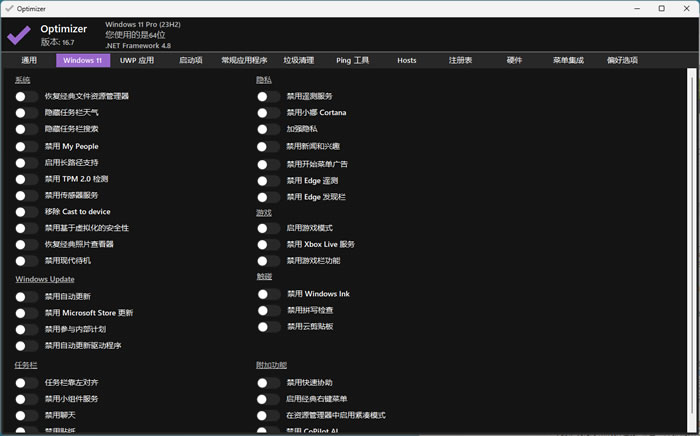The width and height of the screenshot is (700, 436).
Task: Enable 禁用 Microsoft Store 更新 toggle
Action: (27, 313)
